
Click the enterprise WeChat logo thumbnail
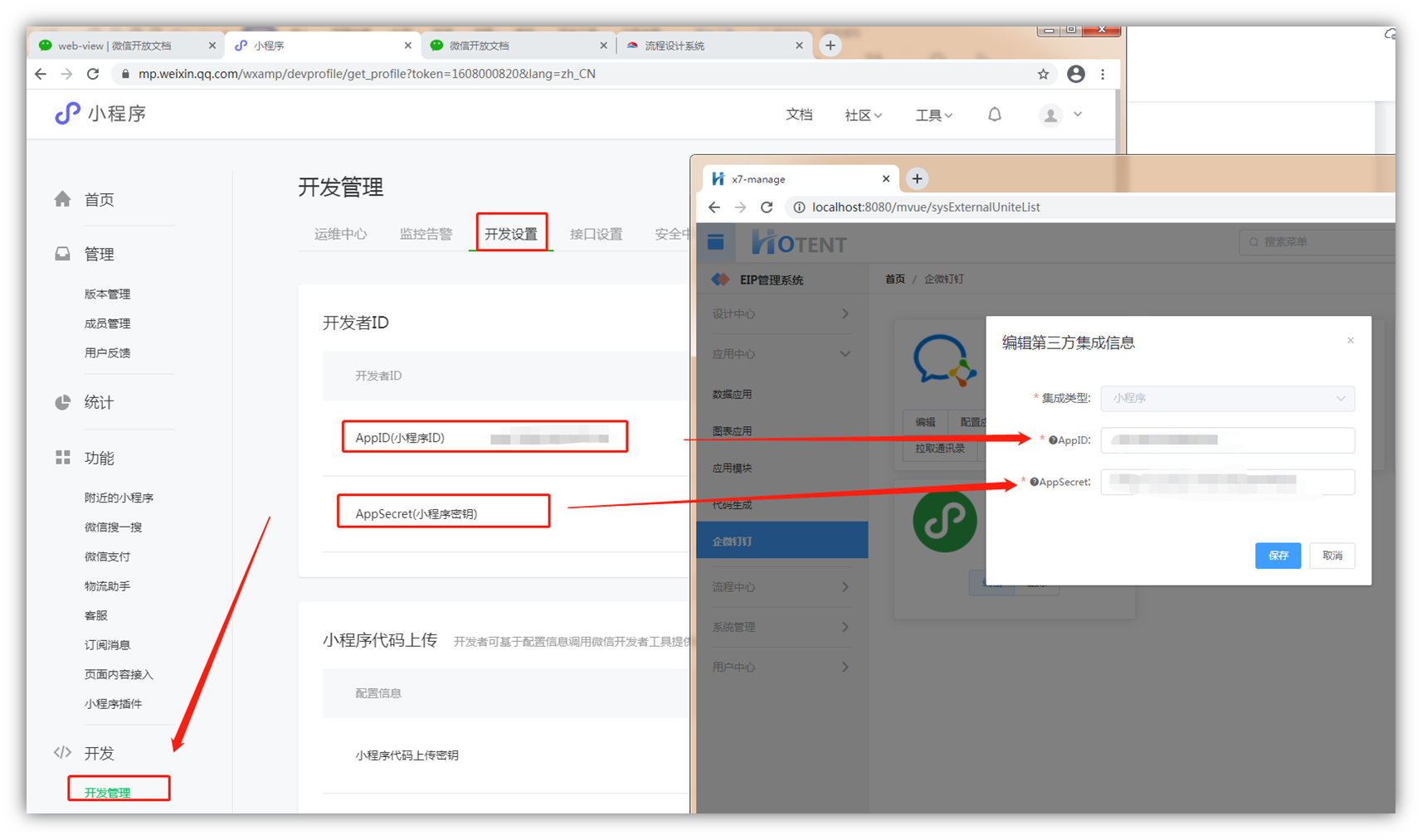[x=944, y=360]
